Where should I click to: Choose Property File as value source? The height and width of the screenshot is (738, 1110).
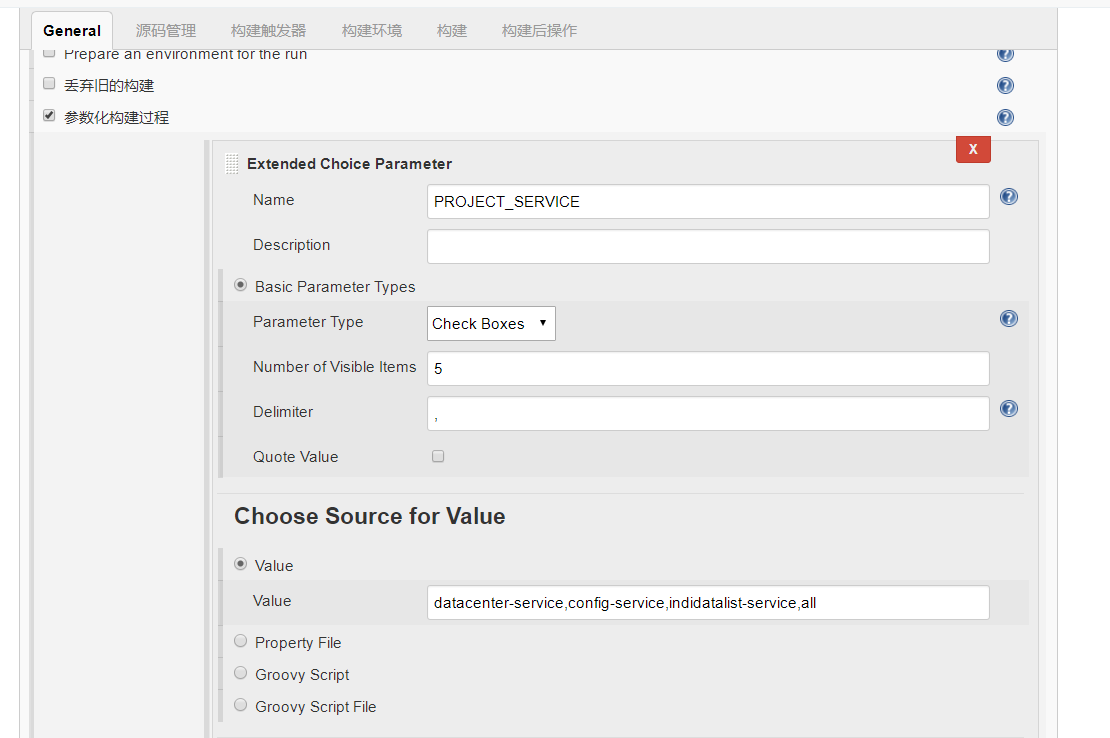tap(241, 641)
